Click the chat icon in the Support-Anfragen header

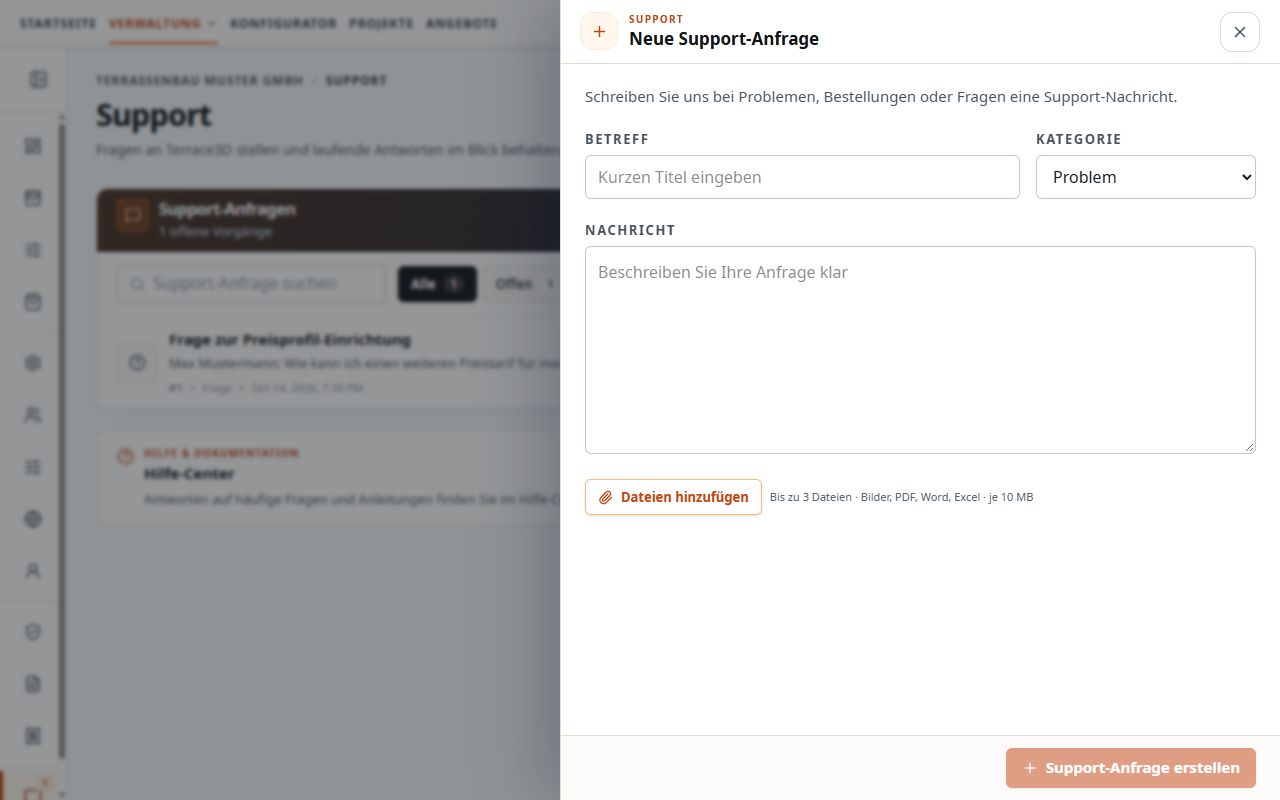pos(132,215)
